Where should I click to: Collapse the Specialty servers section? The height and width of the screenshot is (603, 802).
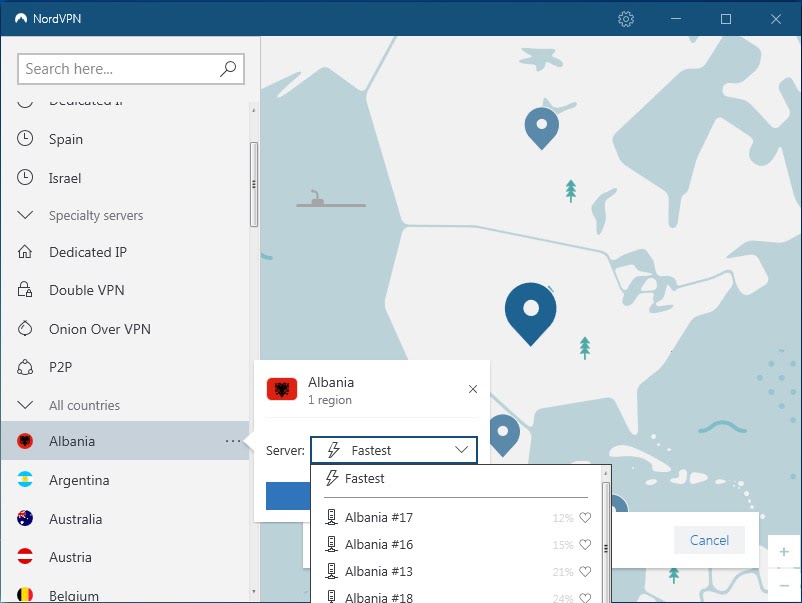point(25,215)
